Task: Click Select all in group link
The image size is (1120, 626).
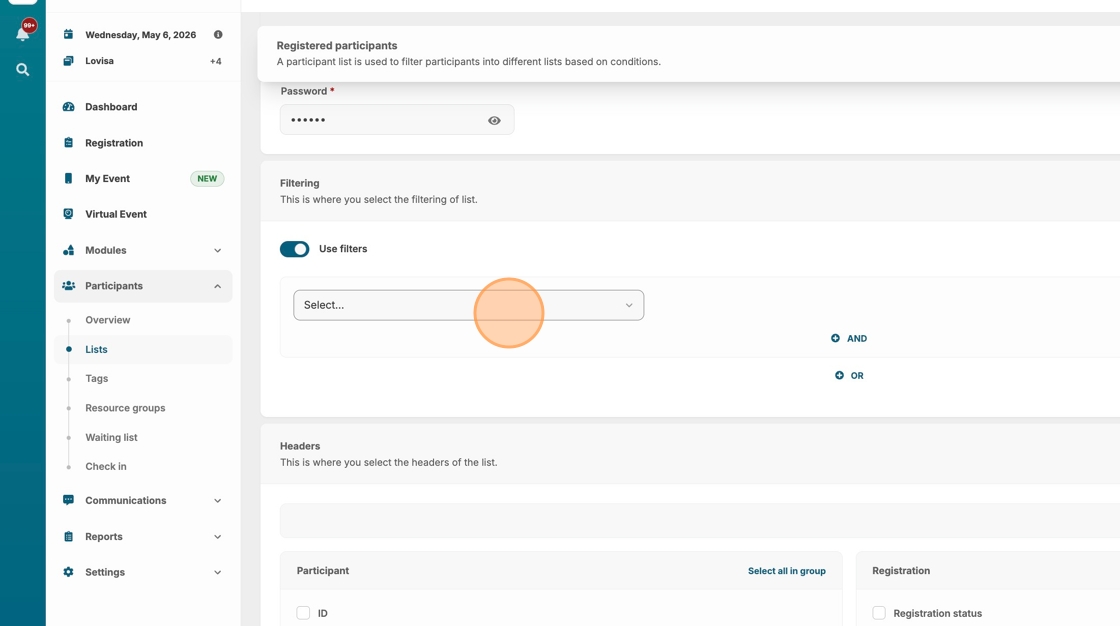Action: click(x=786, y=571)
